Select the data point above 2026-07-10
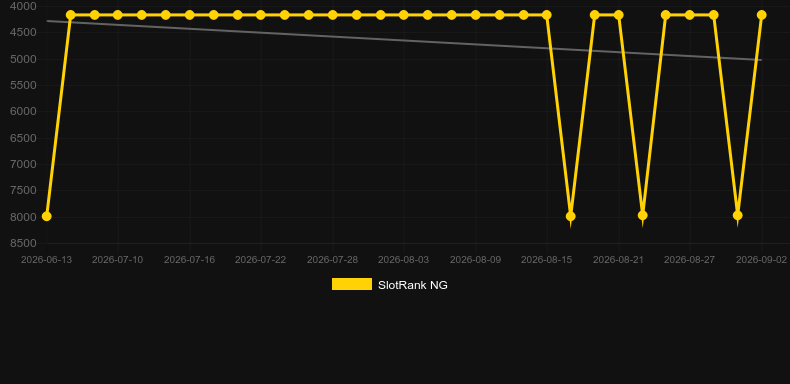790x384 pixels. tap(117, 15)
